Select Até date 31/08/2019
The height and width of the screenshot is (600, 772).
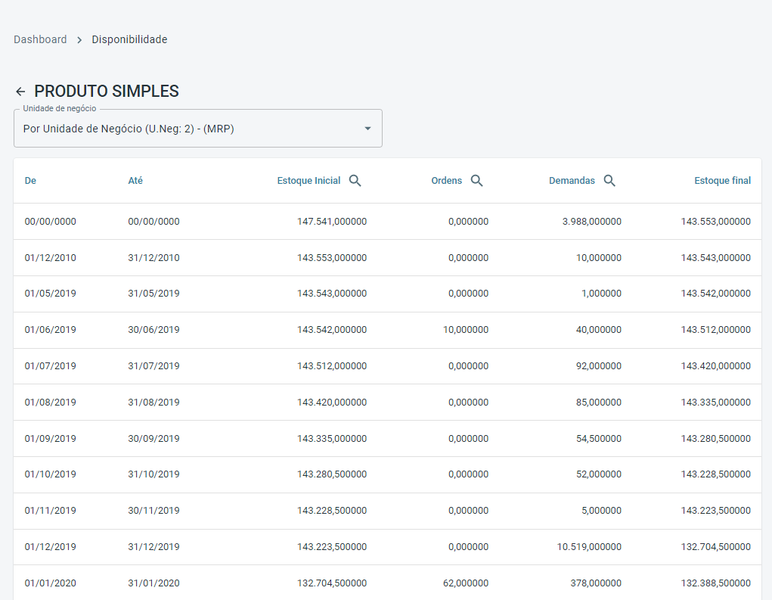click(154, 403)
